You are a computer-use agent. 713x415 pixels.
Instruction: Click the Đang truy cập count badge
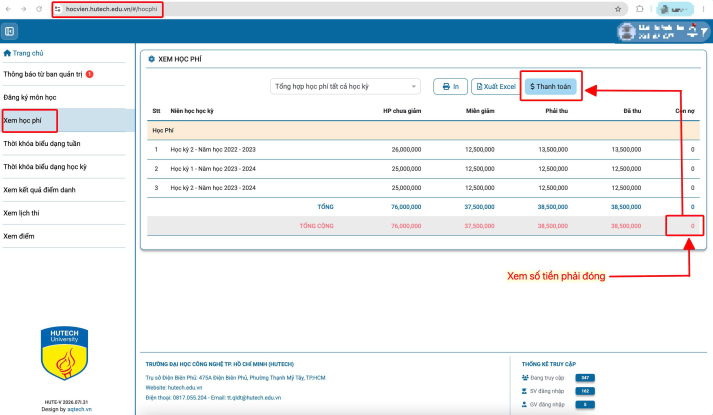pos(585,378)
